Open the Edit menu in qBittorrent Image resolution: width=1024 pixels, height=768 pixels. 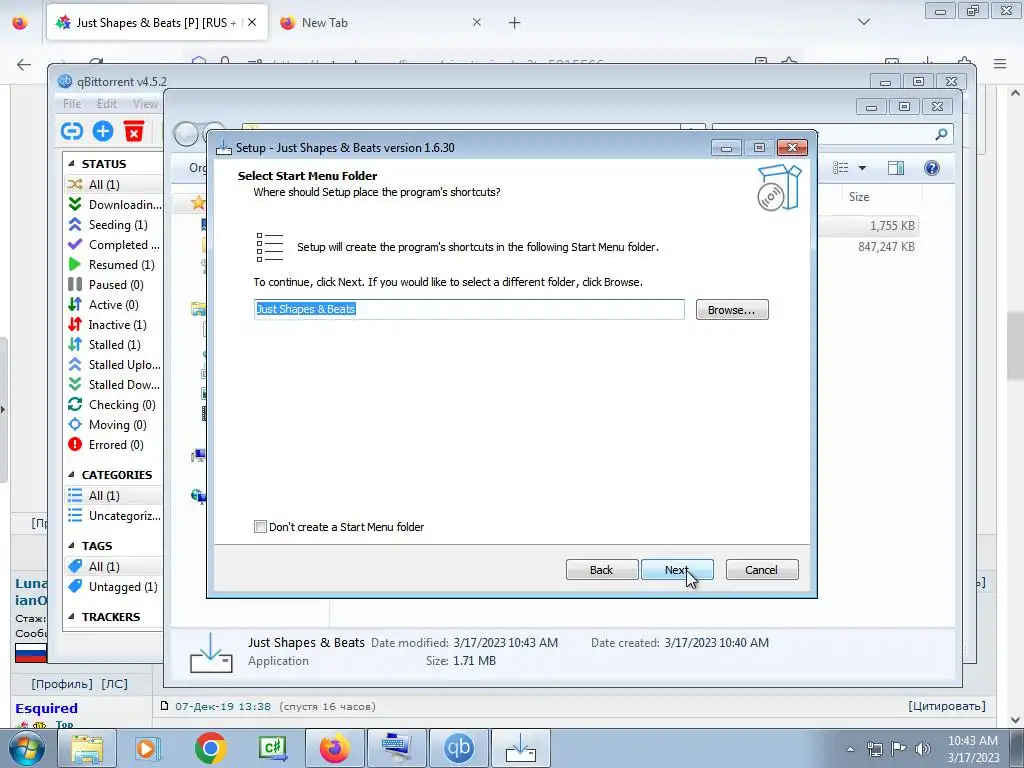pos(106,103)
